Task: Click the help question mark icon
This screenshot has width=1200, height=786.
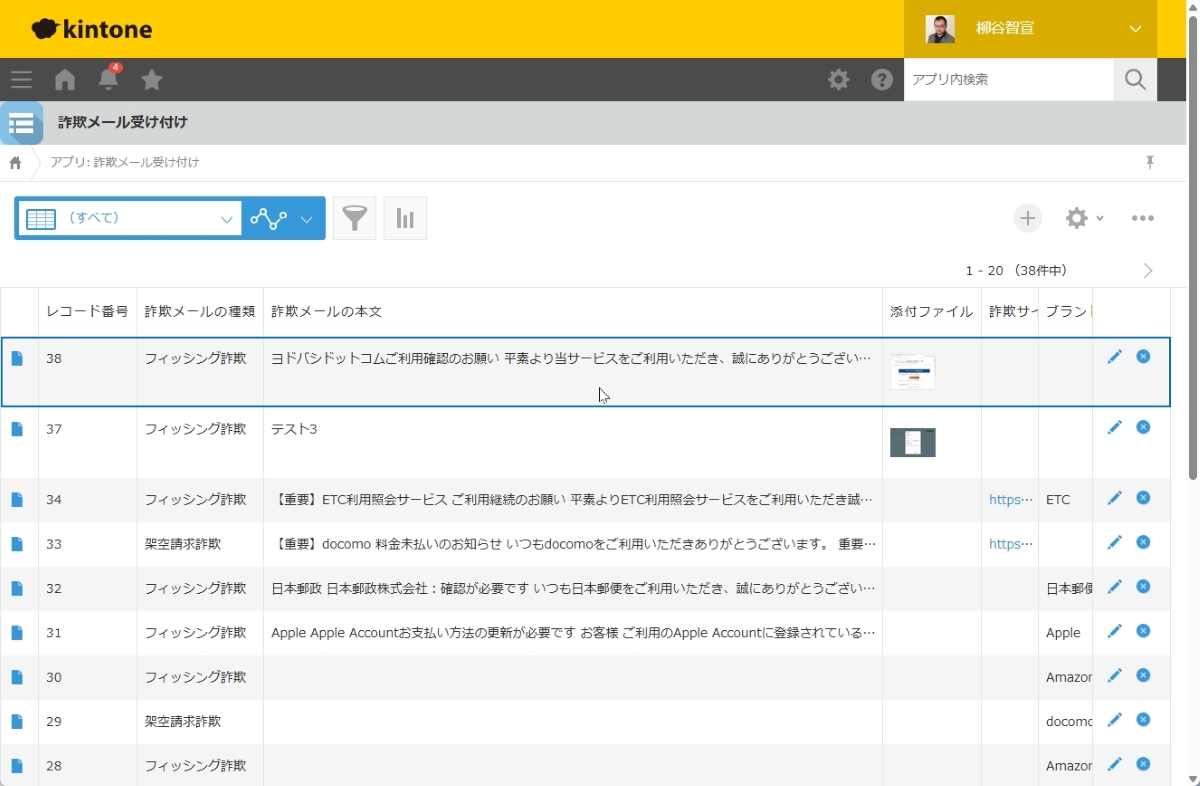Action: (x=881, y=80)
